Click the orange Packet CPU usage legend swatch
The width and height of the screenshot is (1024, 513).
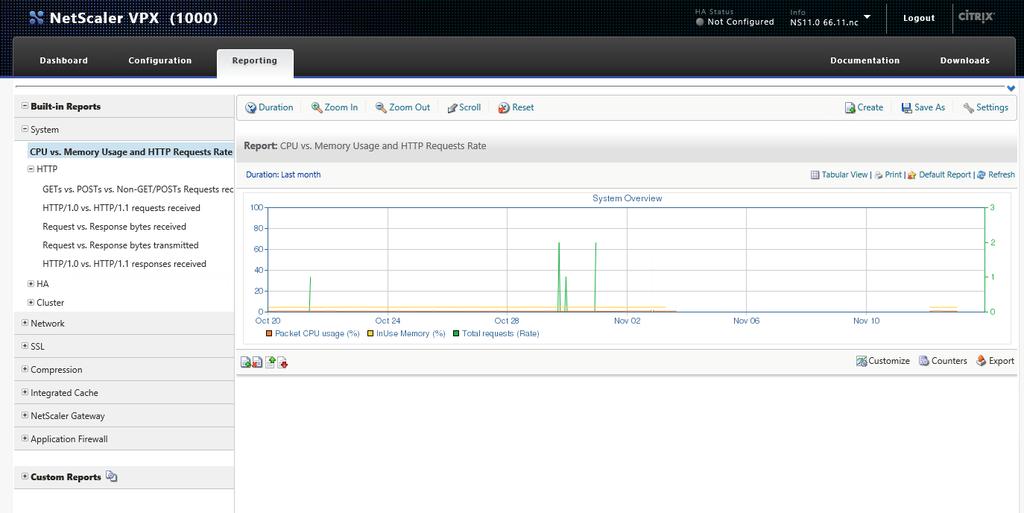[269, 334]
